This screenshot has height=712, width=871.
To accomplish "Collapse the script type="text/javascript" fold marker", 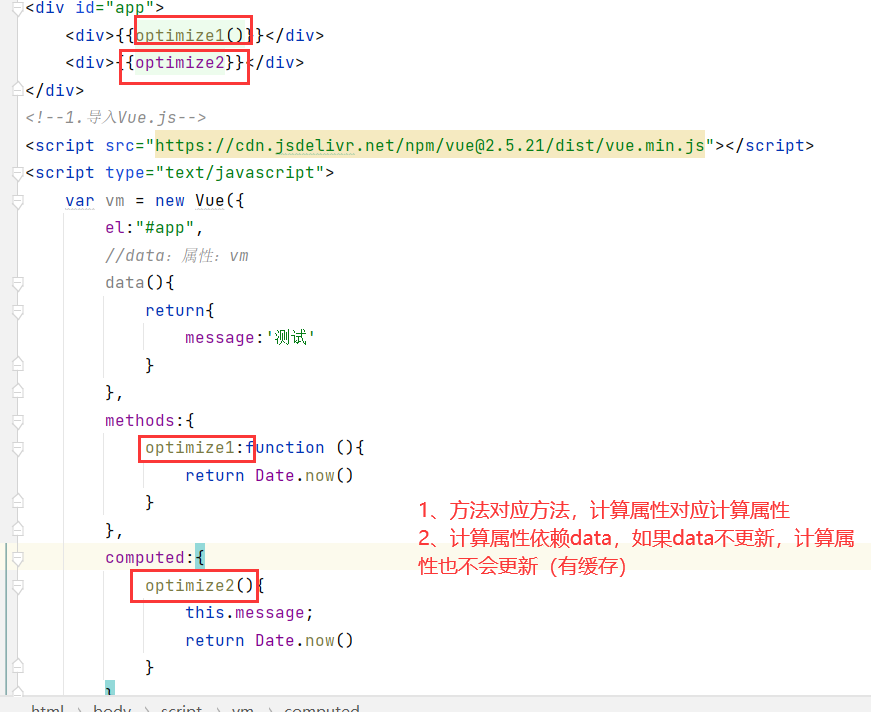I will pyautogui.click(x=16, y=173).
